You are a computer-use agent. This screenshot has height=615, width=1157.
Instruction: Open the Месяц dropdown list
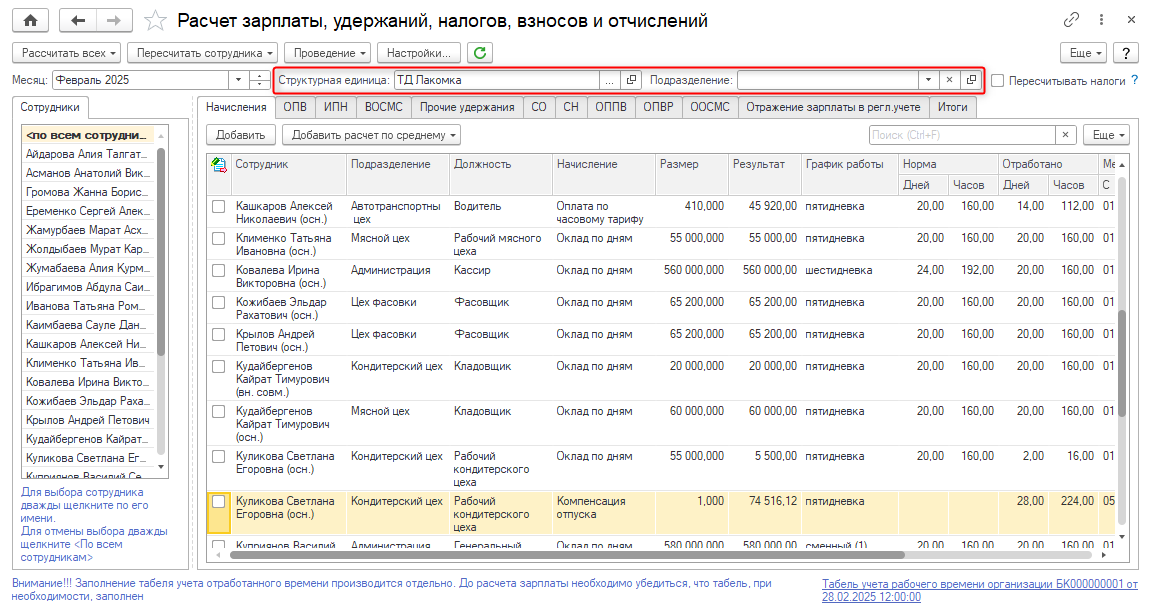click(x=238, y=80)
